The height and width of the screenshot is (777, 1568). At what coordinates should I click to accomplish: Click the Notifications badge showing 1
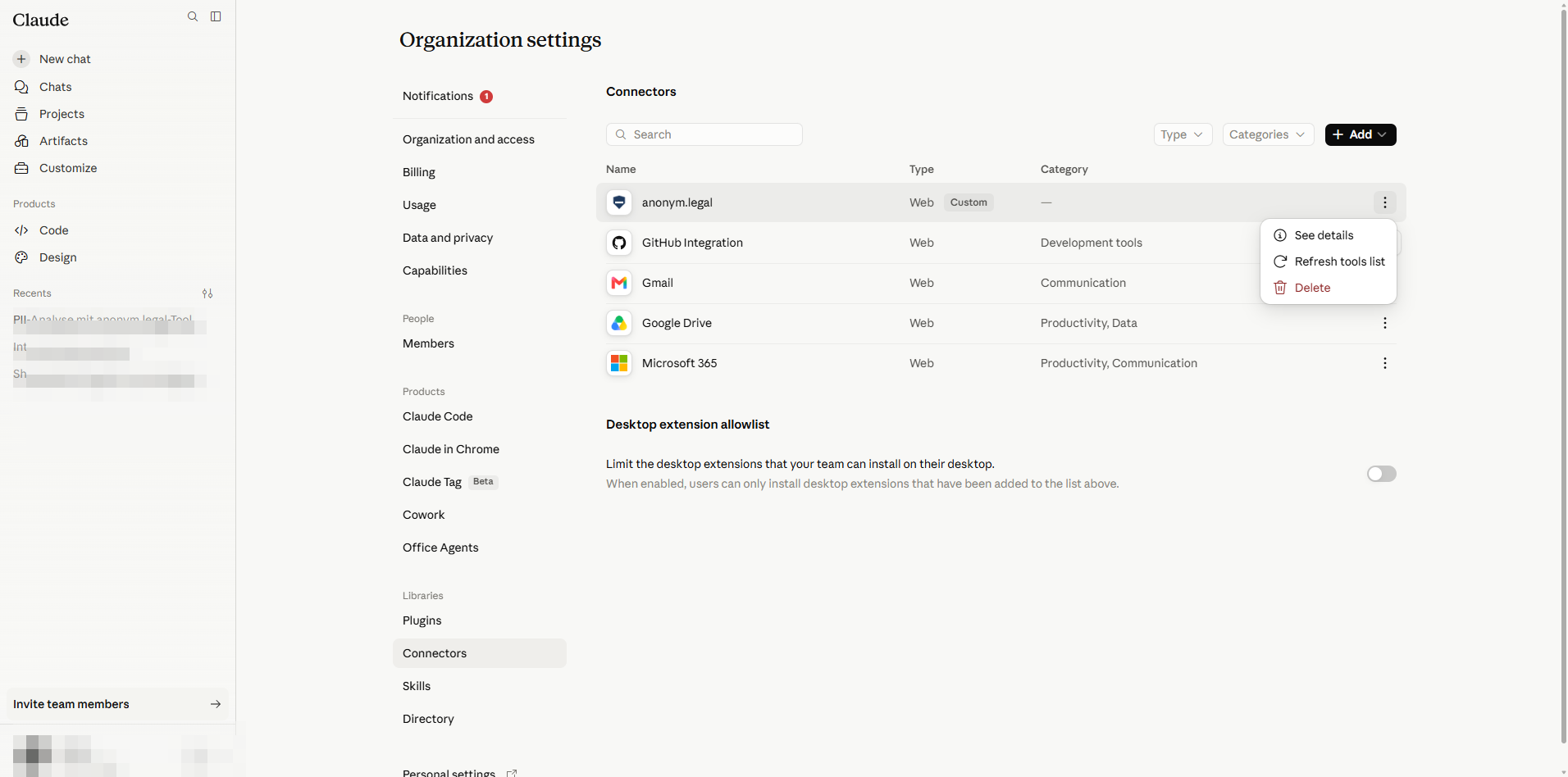coord(486,97)
